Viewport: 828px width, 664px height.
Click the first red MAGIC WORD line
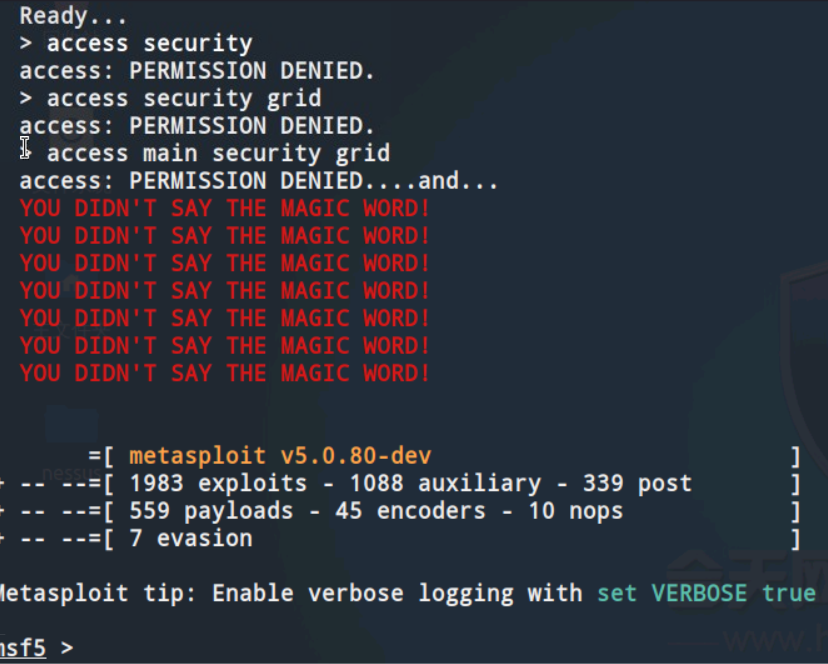(225, 209)
